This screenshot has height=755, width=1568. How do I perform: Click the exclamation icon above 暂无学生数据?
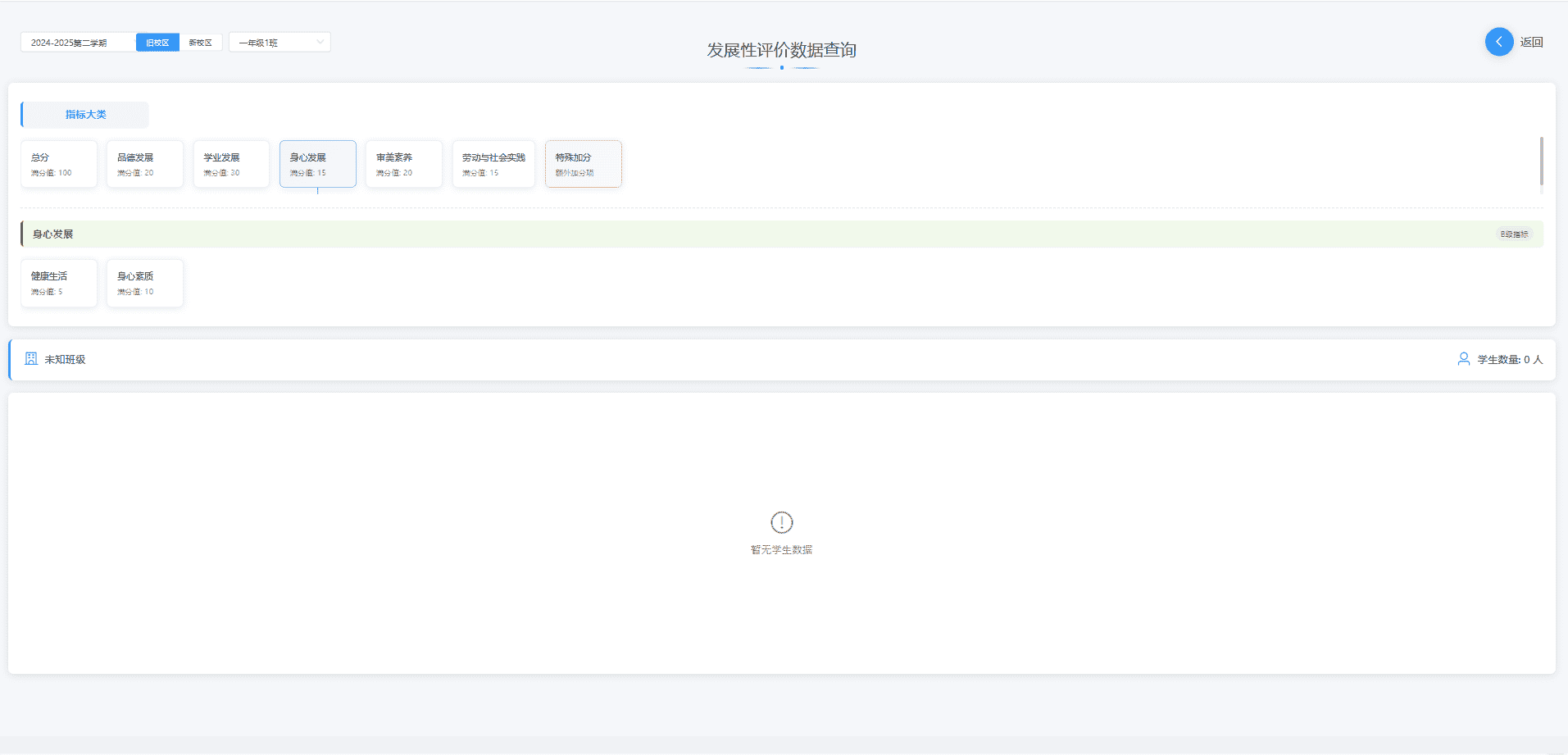(781, 522)
